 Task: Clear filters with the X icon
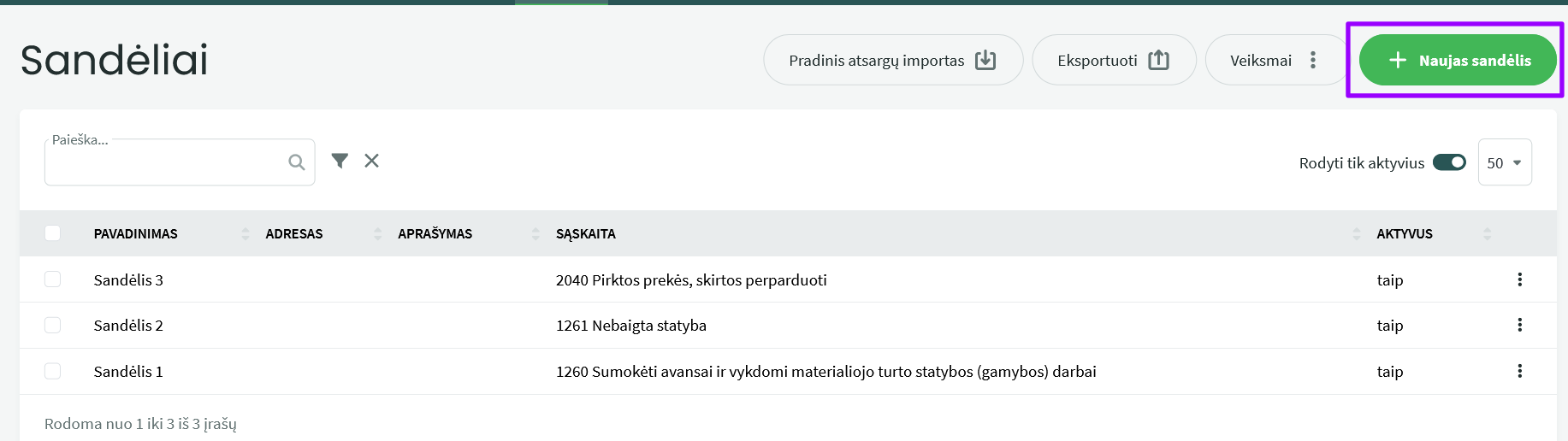[x=371, y=161]
